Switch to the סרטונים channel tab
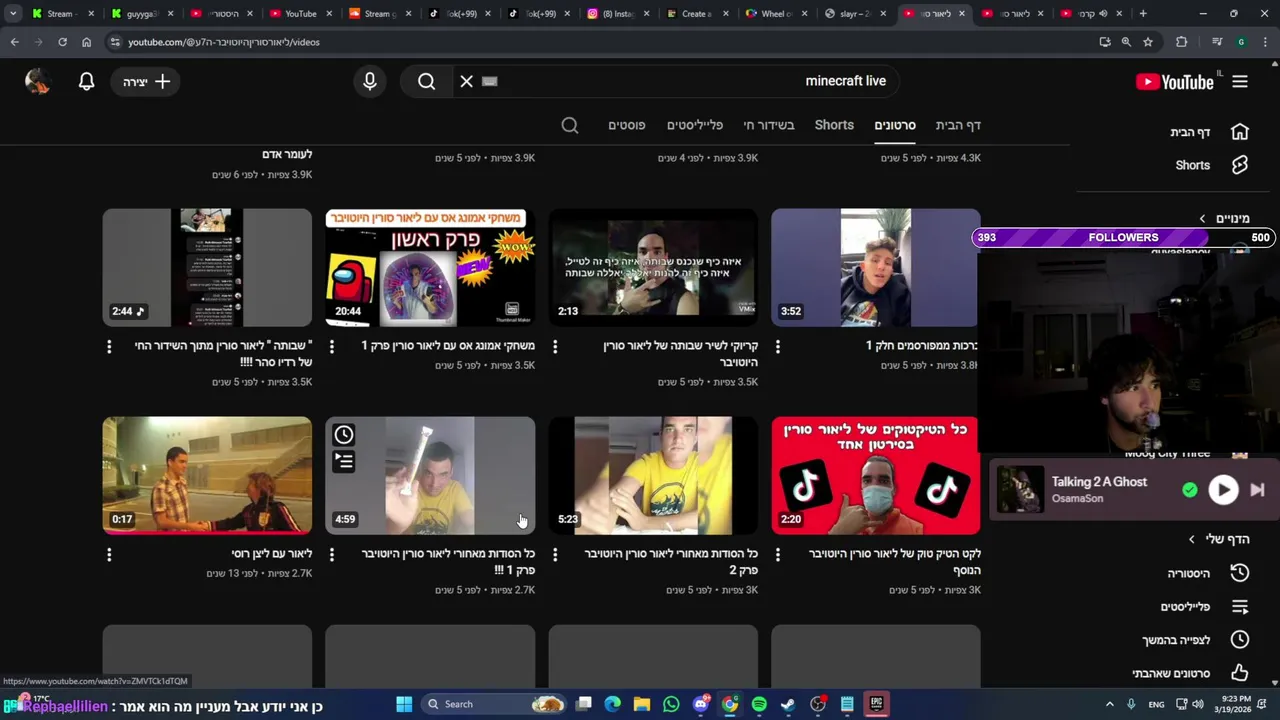This screenshot has width=1280, height=720. pos(895,125)
